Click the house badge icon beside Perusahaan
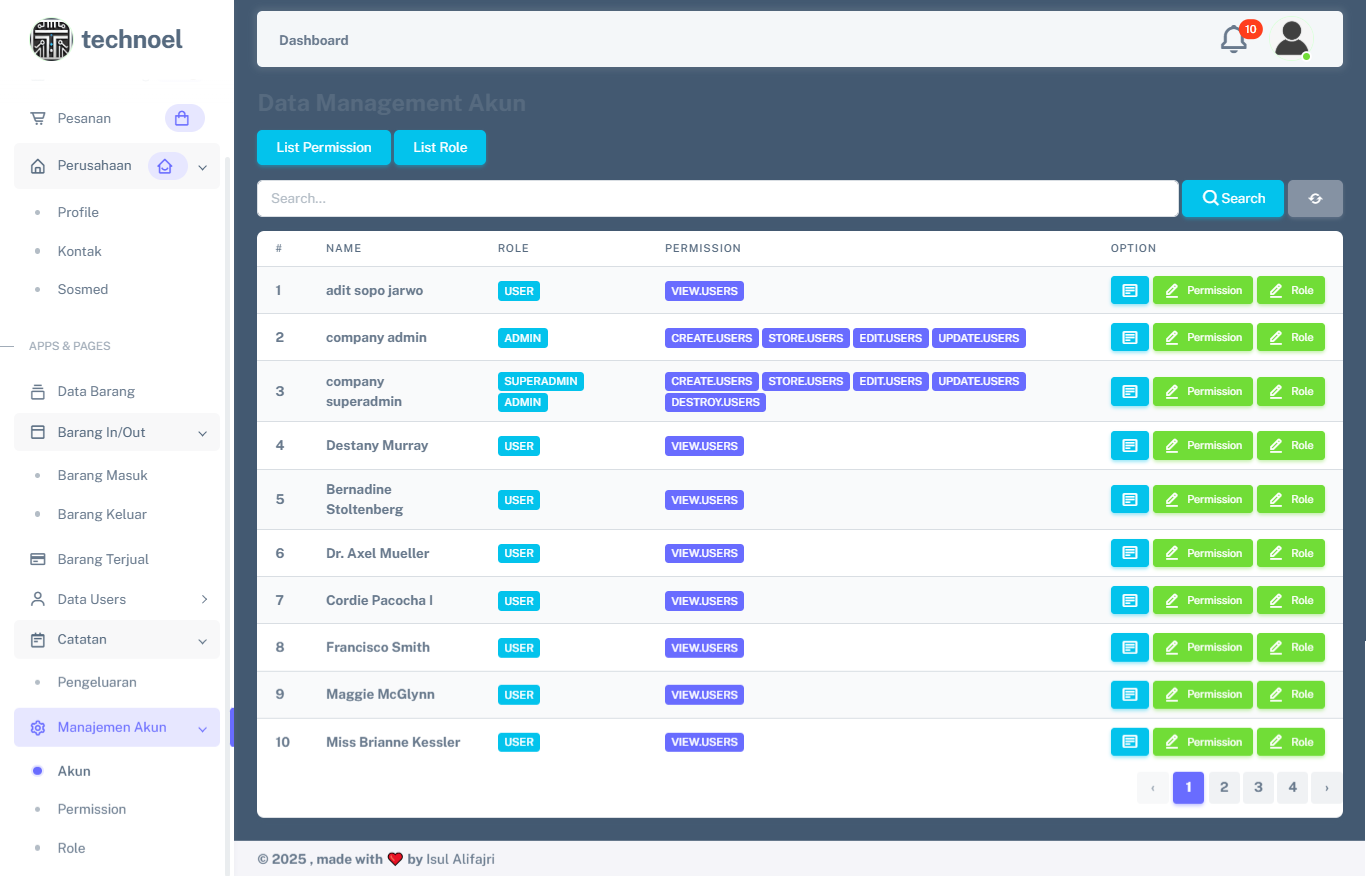 pyautogui.click(x=167, y=166)
